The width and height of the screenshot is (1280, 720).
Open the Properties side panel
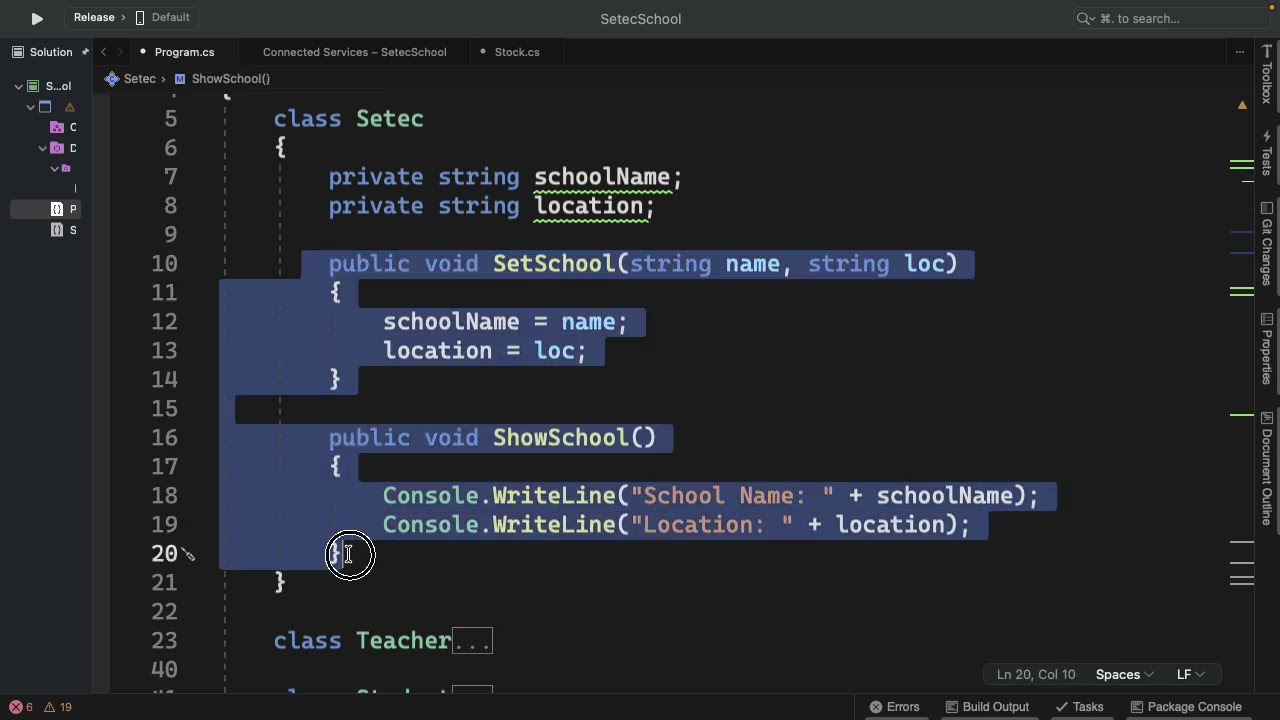tap(1267, 350)
